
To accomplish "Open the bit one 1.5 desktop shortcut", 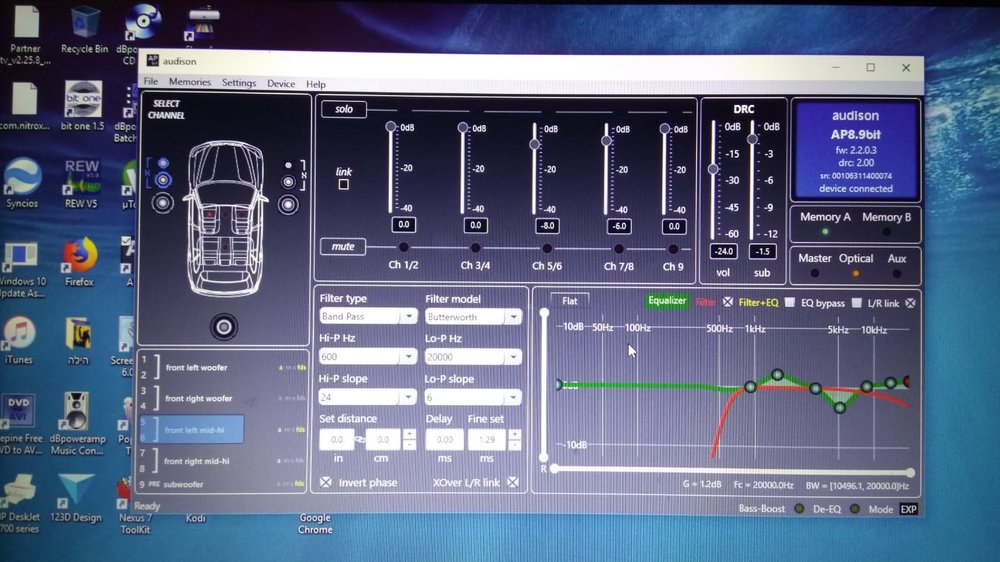I will [x=82, y=106].
